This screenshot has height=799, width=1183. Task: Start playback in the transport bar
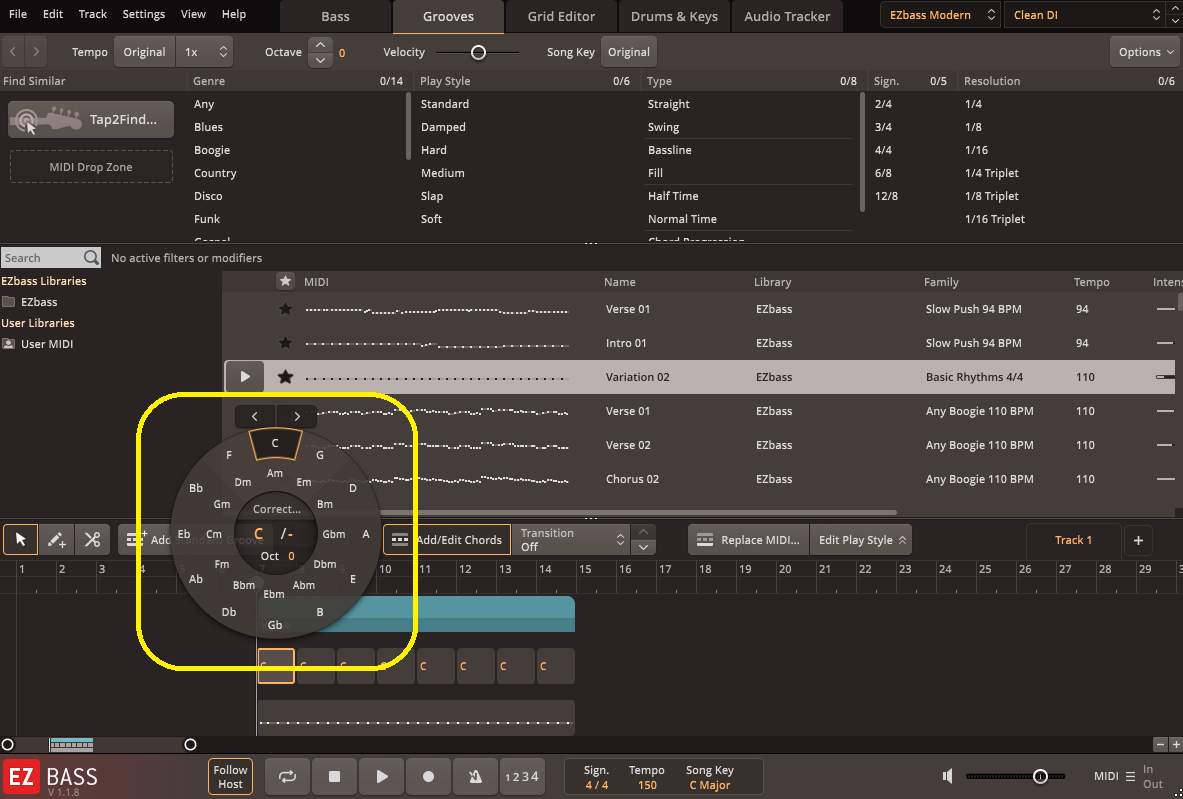pyautogui.click(x=382, y=776)
